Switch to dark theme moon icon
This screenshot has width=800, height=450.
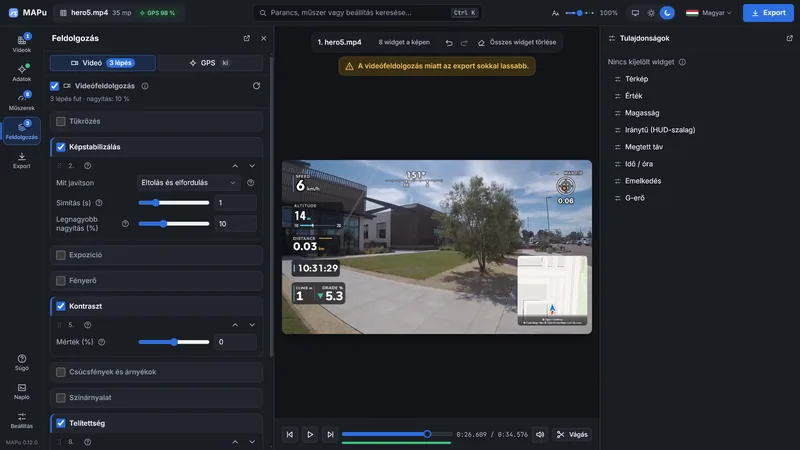[x=667, y=13]
